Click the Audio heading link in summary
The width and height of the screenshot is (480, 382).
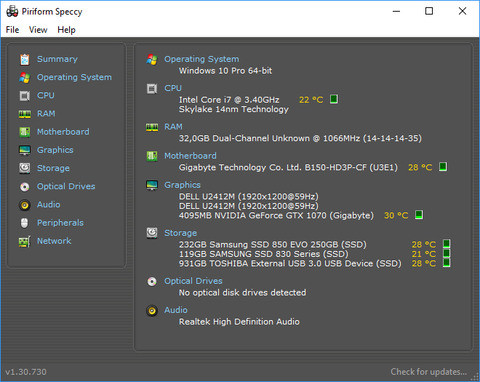tap(176, 310)
